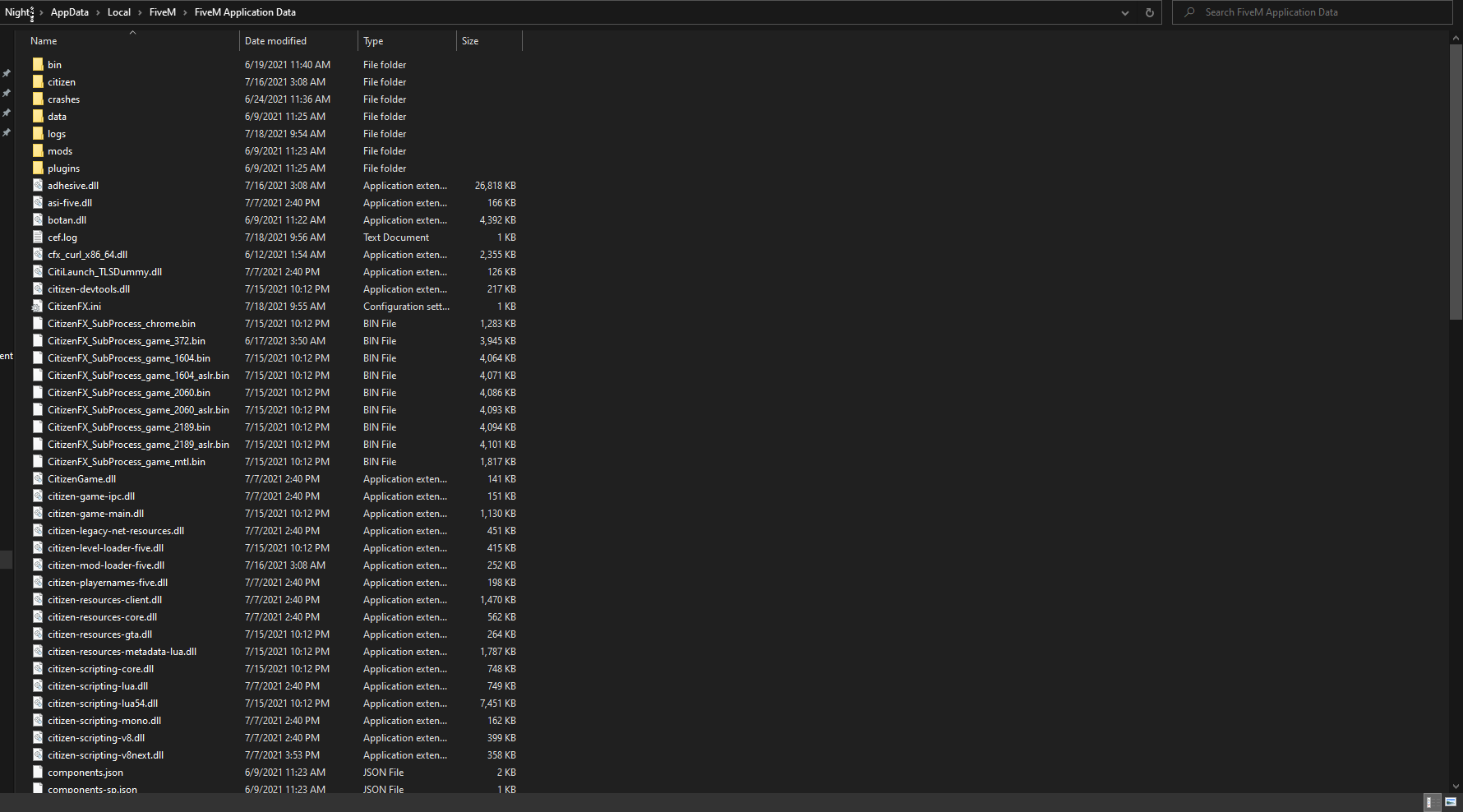Viewport: 1463px width, 812px height.
Task: Select citizen-legacy-net-resources.dll file name
Action: point(116,531)
